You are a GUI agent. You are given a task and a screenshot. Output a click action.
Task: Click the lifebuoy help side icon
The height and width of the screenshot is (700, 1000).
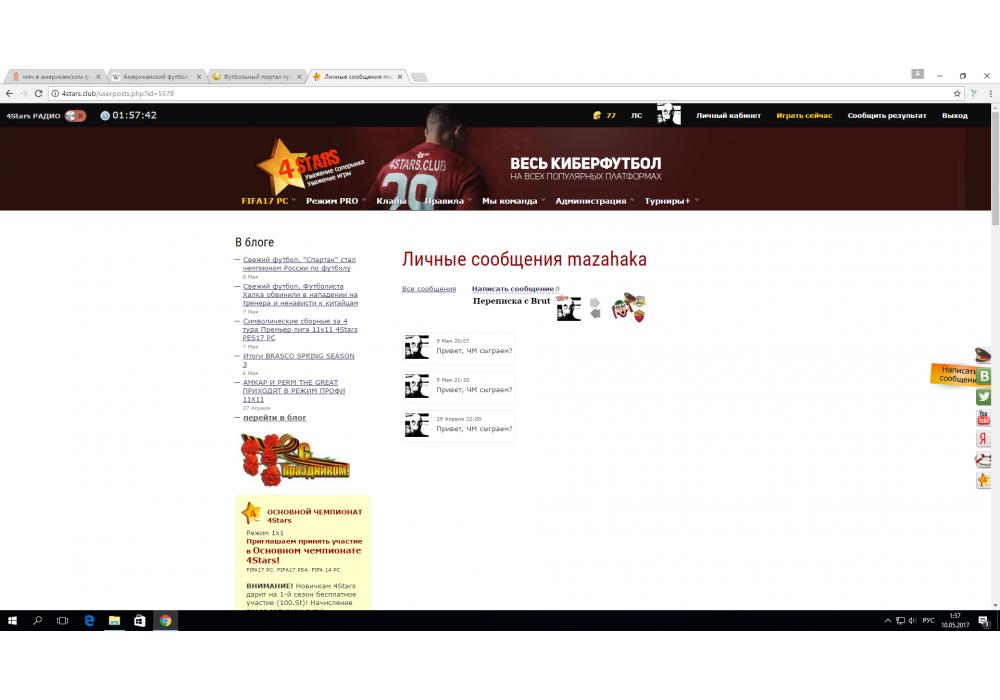click(x=983, y=459)
